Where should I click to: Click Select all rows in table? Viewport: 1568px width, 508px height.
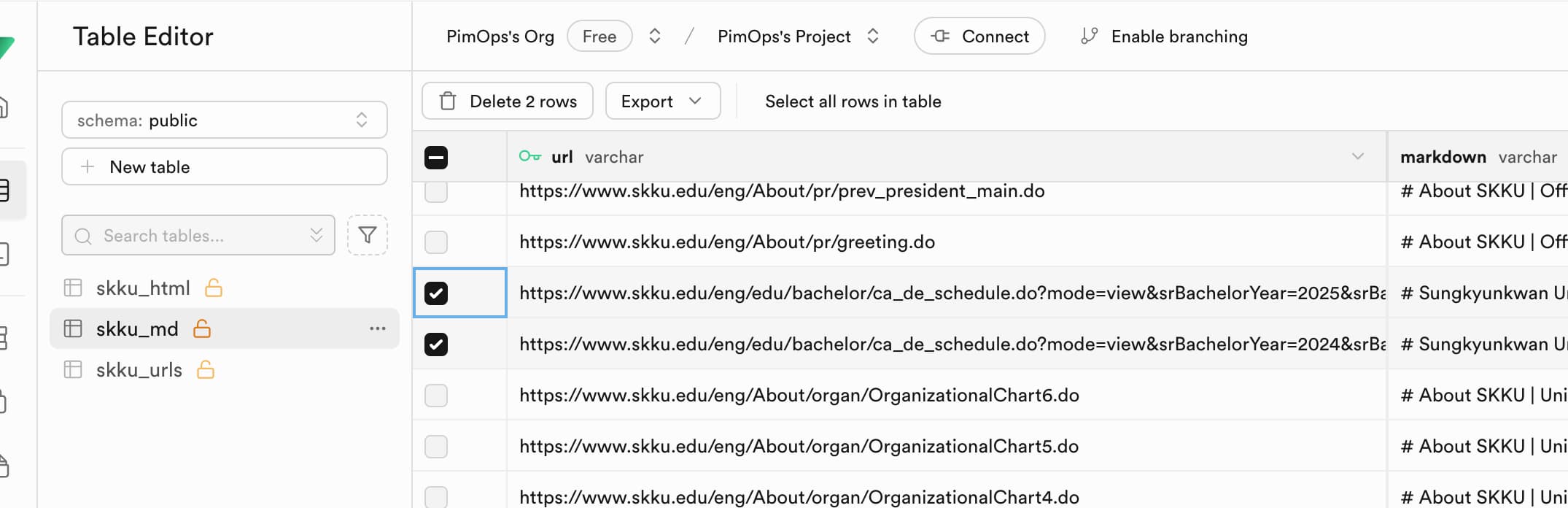pos(853,101)
